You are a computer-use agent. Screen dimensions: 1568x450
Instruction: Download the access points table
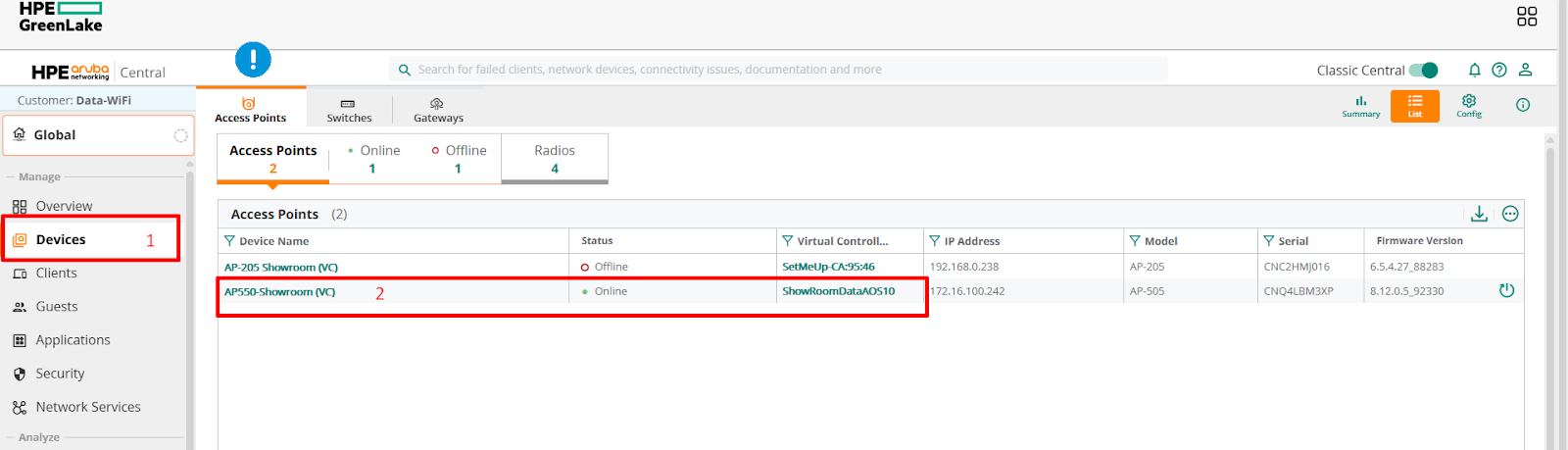point(1479,214)
